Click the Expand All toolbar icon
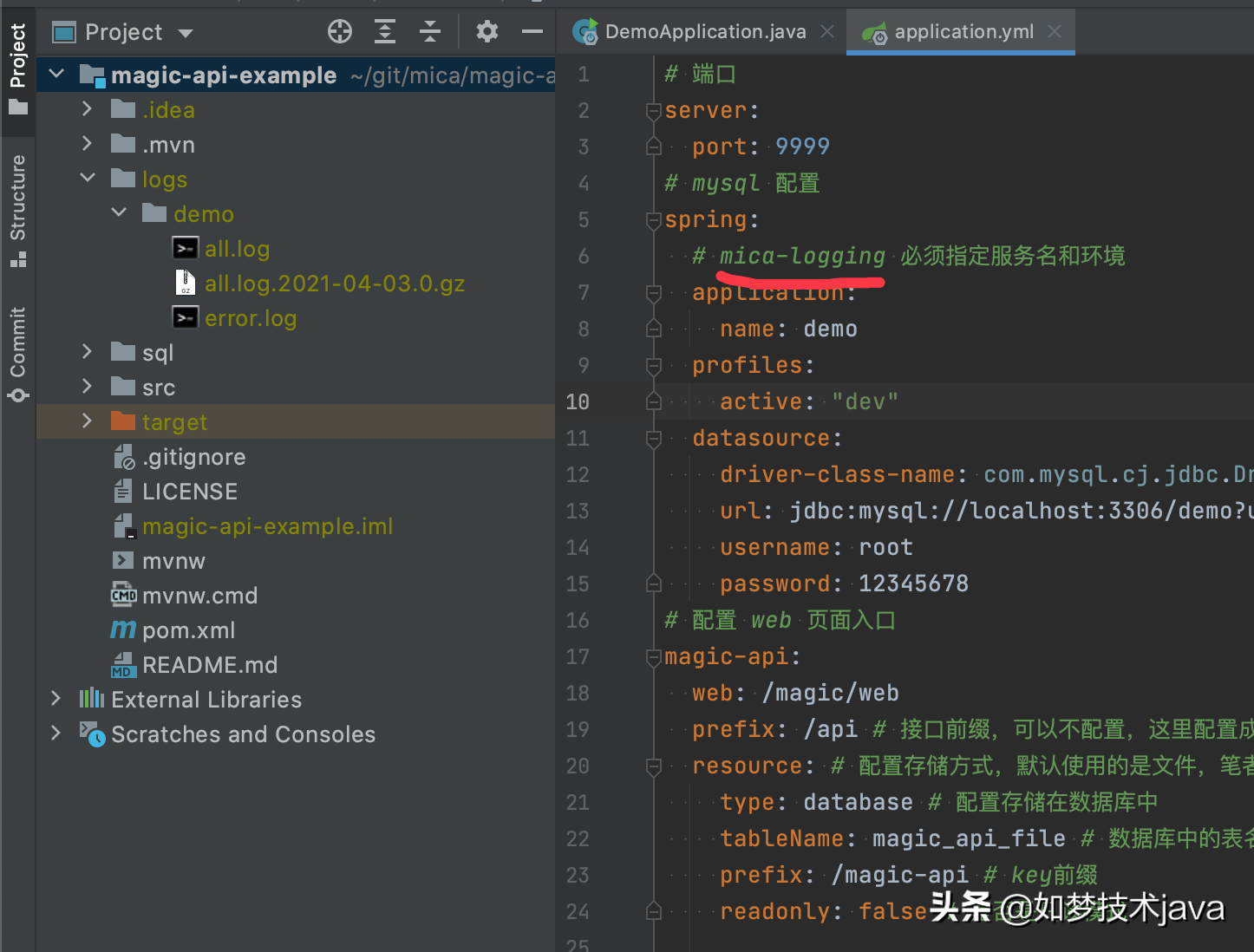 (x=385, y=32)
